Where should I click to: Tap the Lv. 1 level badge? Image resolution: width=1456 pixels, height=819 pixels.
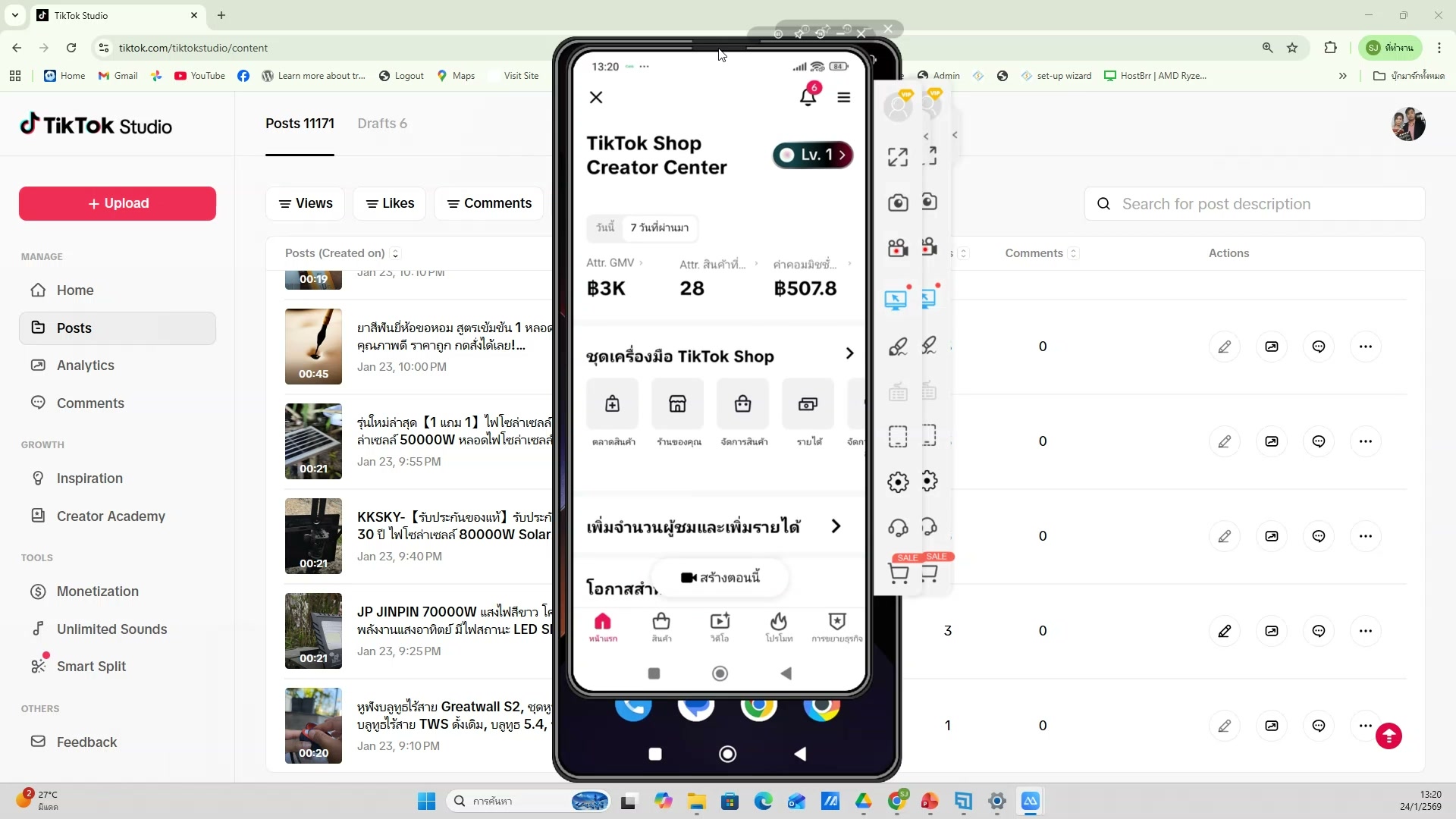(x=813, y=155)
